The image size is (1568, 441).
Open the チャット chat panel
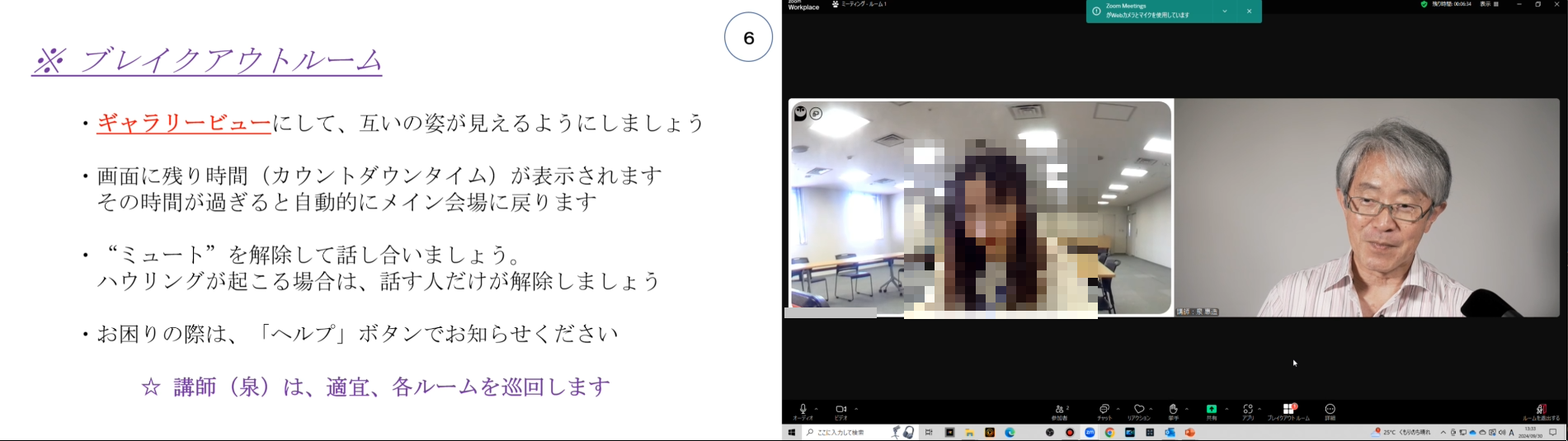point(1104,412)
